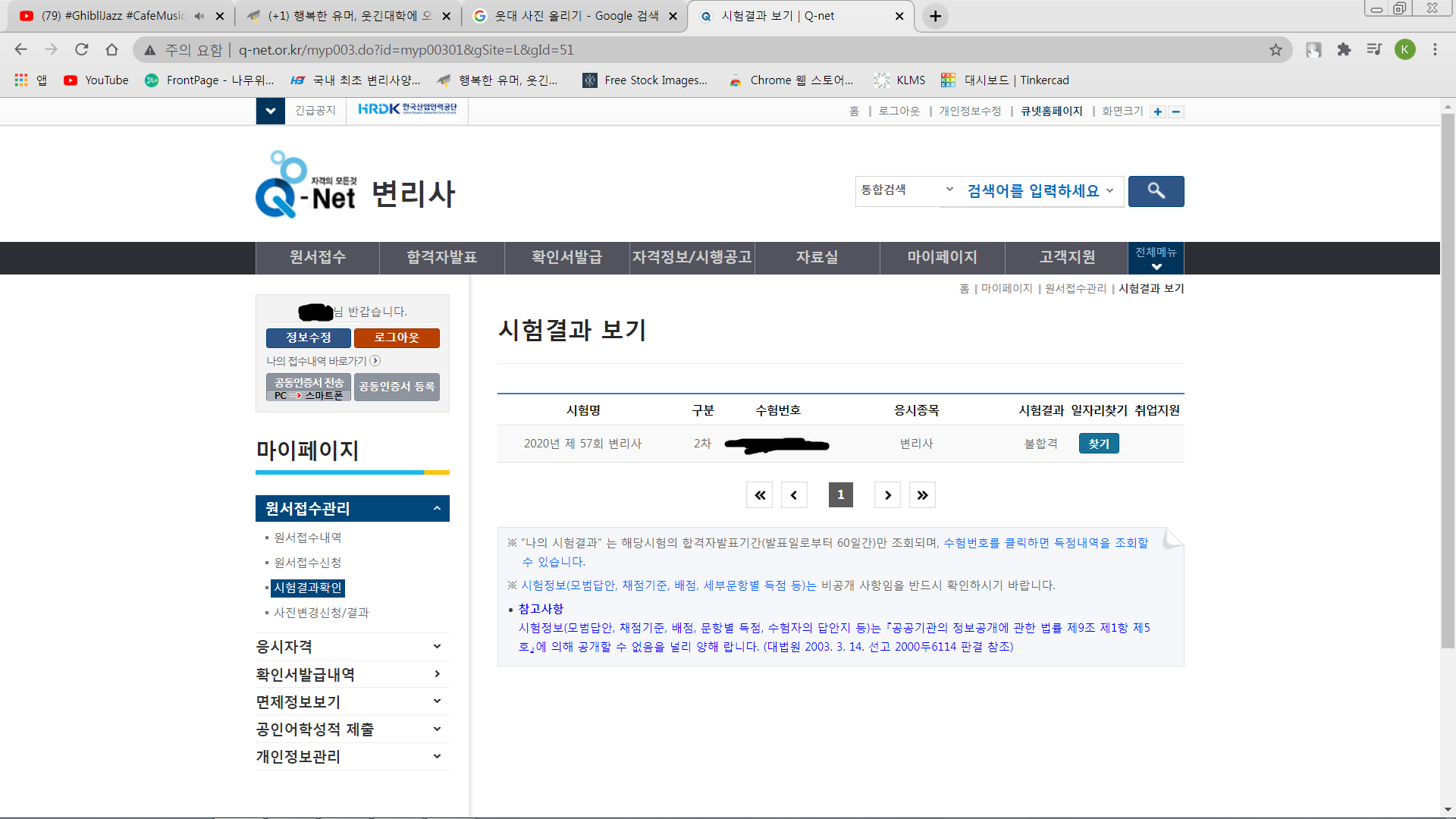Go to first page of results
This screenshot has width=1456, height=819.
(x=759, y=495)
